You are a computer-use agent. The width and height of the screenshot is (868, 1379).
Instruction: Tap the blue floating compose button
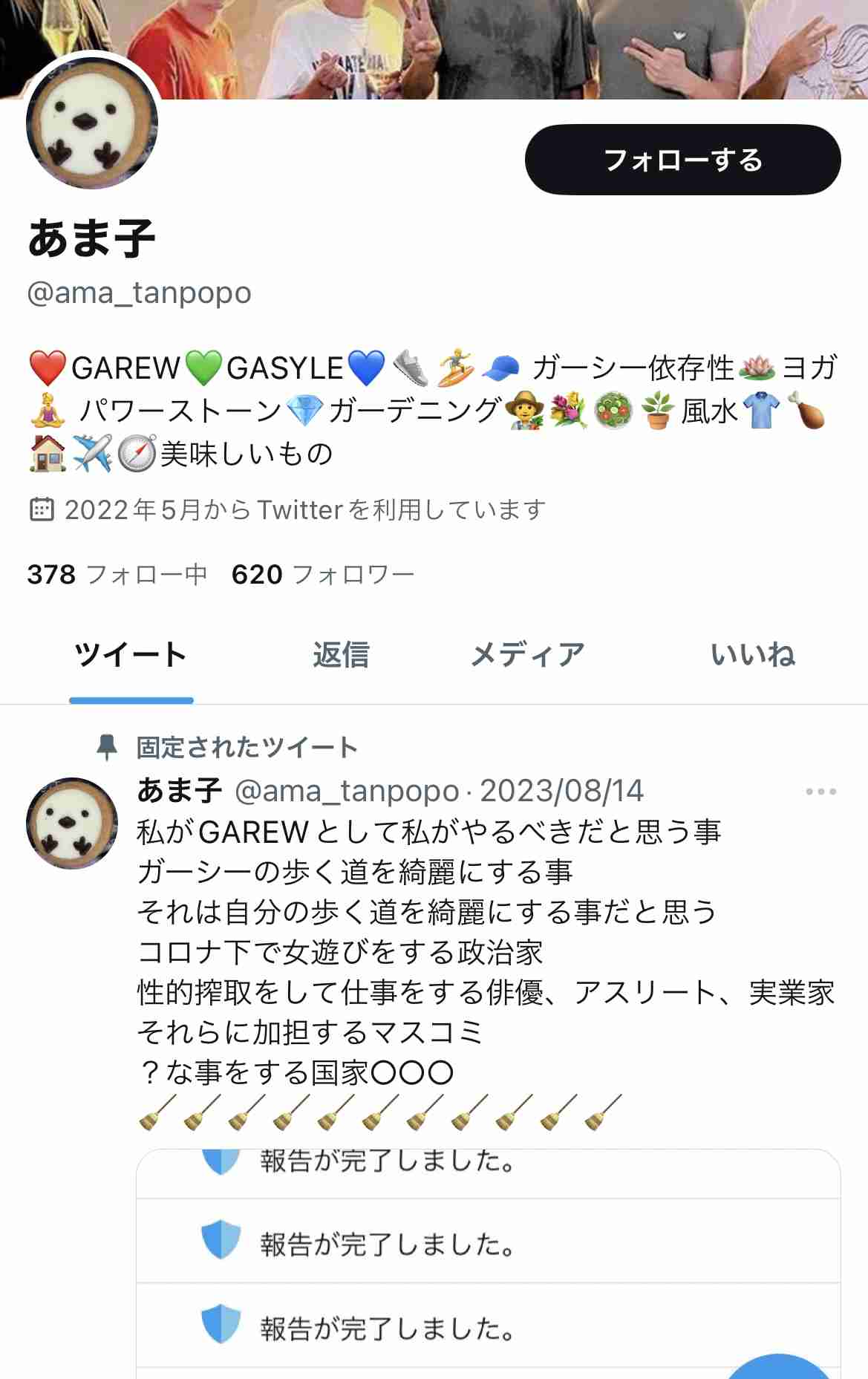click(778, 1370)
